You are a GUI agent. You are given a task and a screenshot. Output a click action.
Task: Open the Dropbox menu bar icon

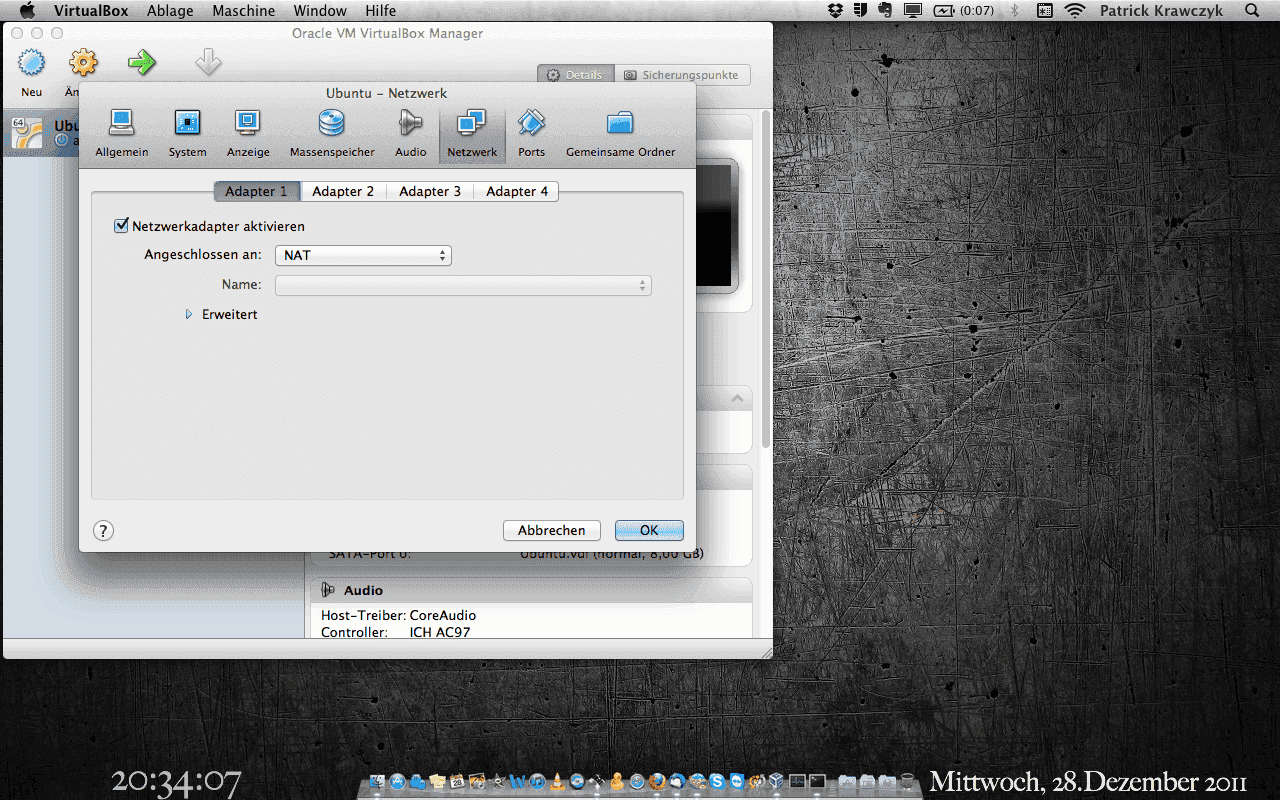(x=836, y=11)
